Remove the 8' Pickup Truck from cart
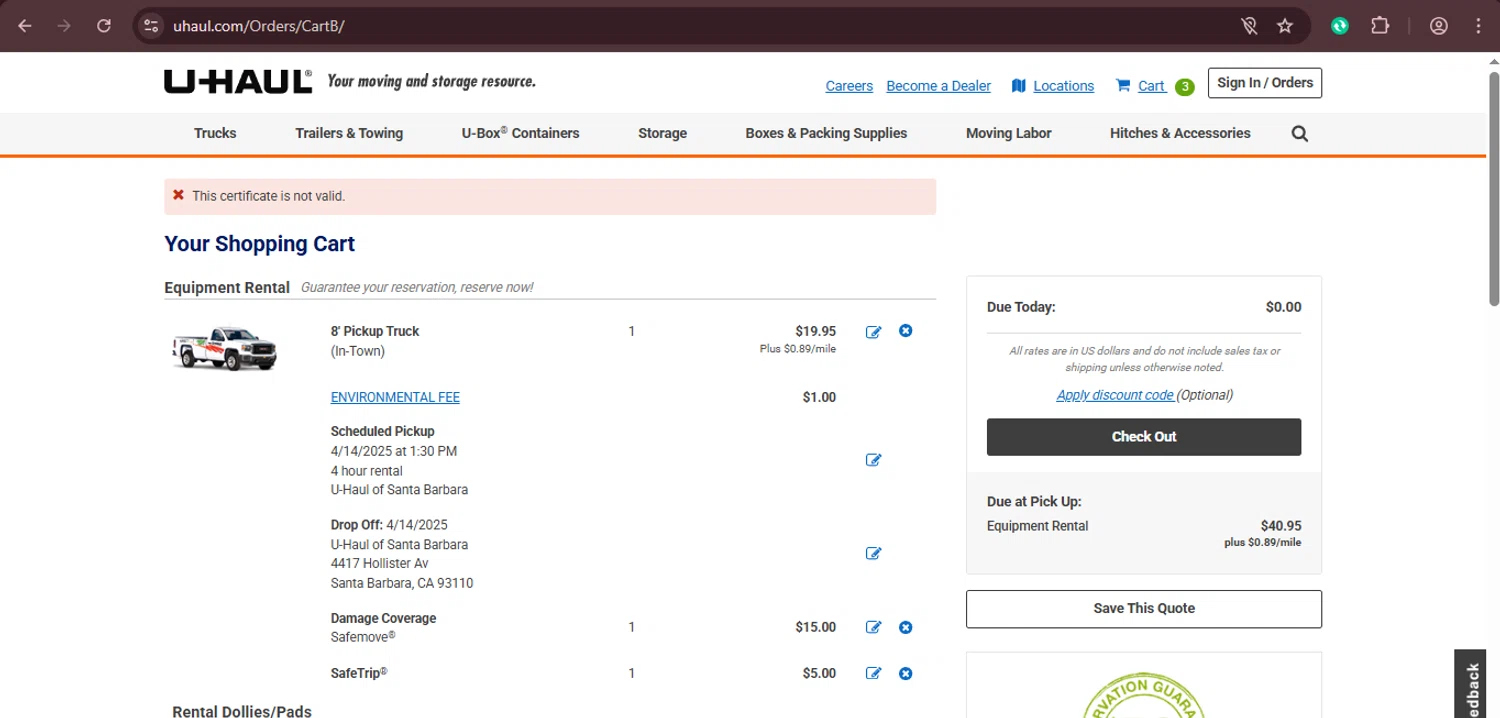 tap(906, 331)
